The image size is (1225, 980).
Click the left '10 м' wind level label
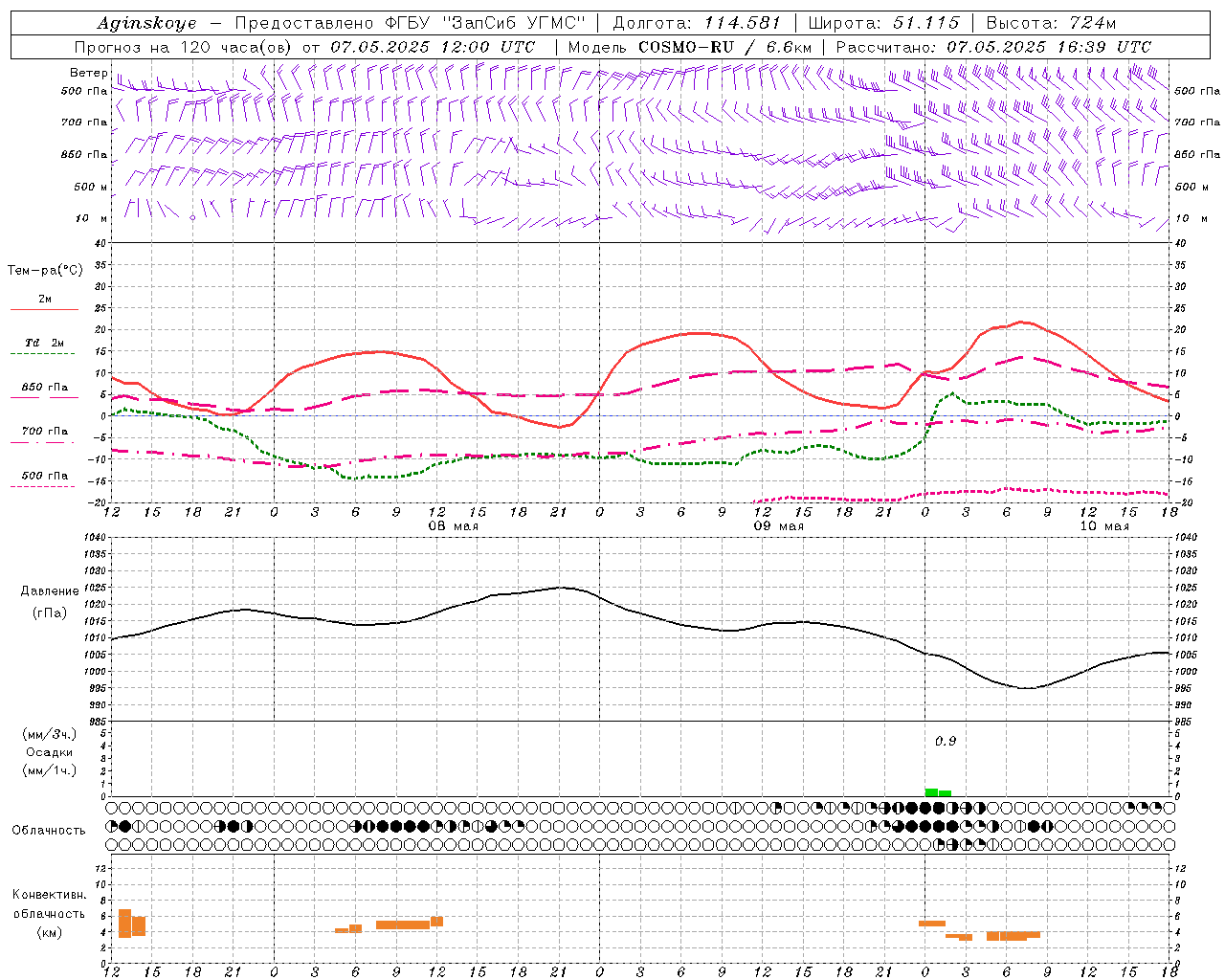click(92, 219)
